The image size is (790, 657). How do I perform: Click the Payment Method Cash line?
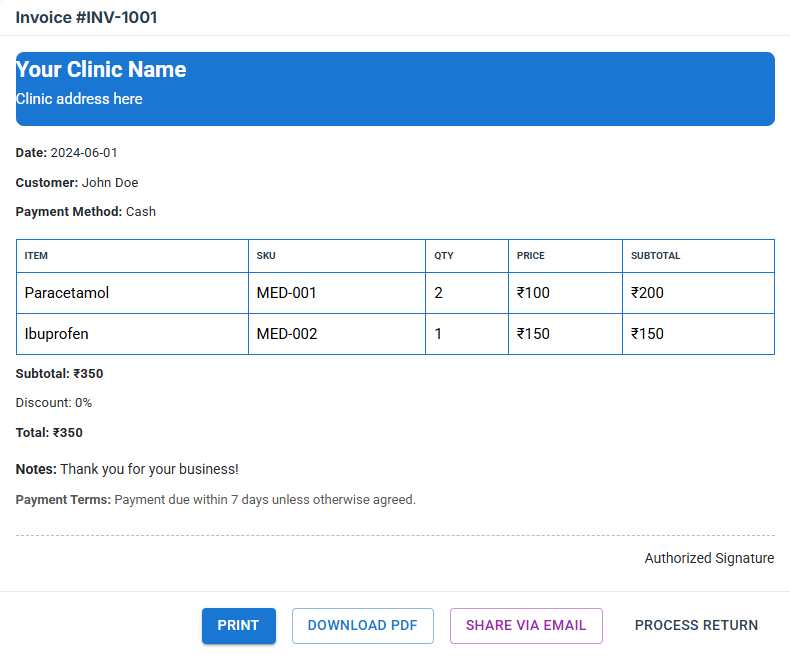(86, 212)
